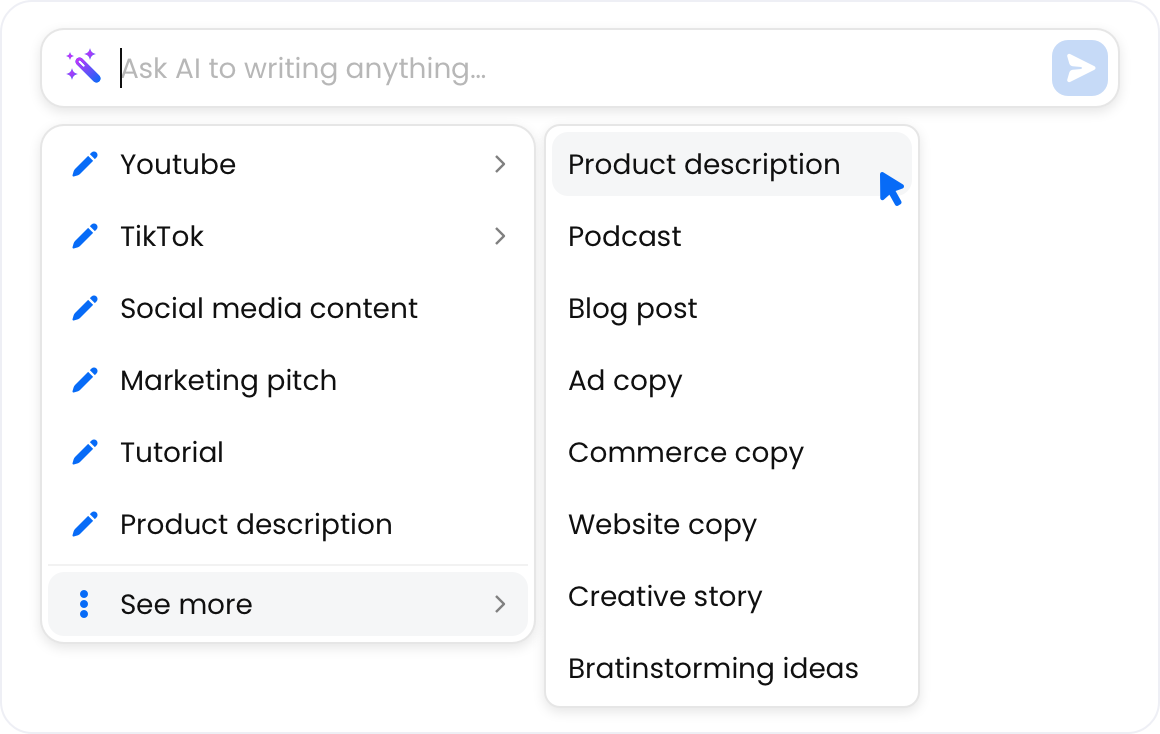Image resolution: width=1160 pixels, height=734 pixels.
Task: Expand the Youtube submenu chevron
Action: 499,164
